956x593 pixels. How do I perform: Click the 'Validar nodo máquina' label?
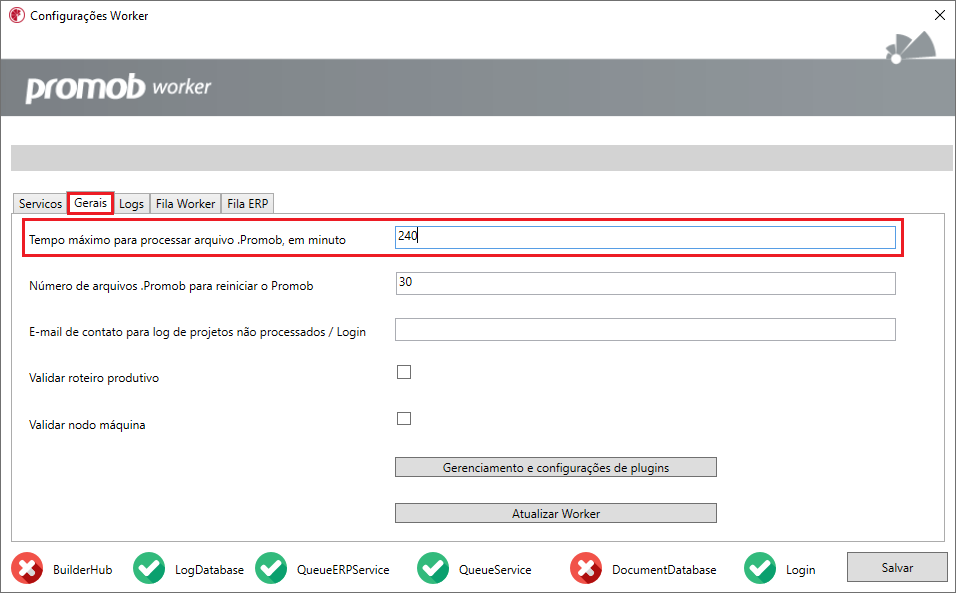pyautogui.click(x=87, y=425)
